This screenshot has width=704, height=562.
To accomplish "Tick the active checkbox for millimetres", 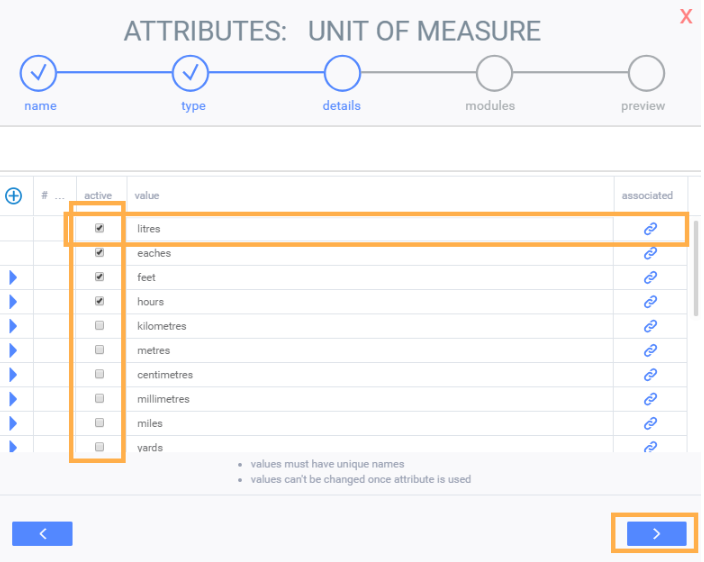I will [99, 399].
